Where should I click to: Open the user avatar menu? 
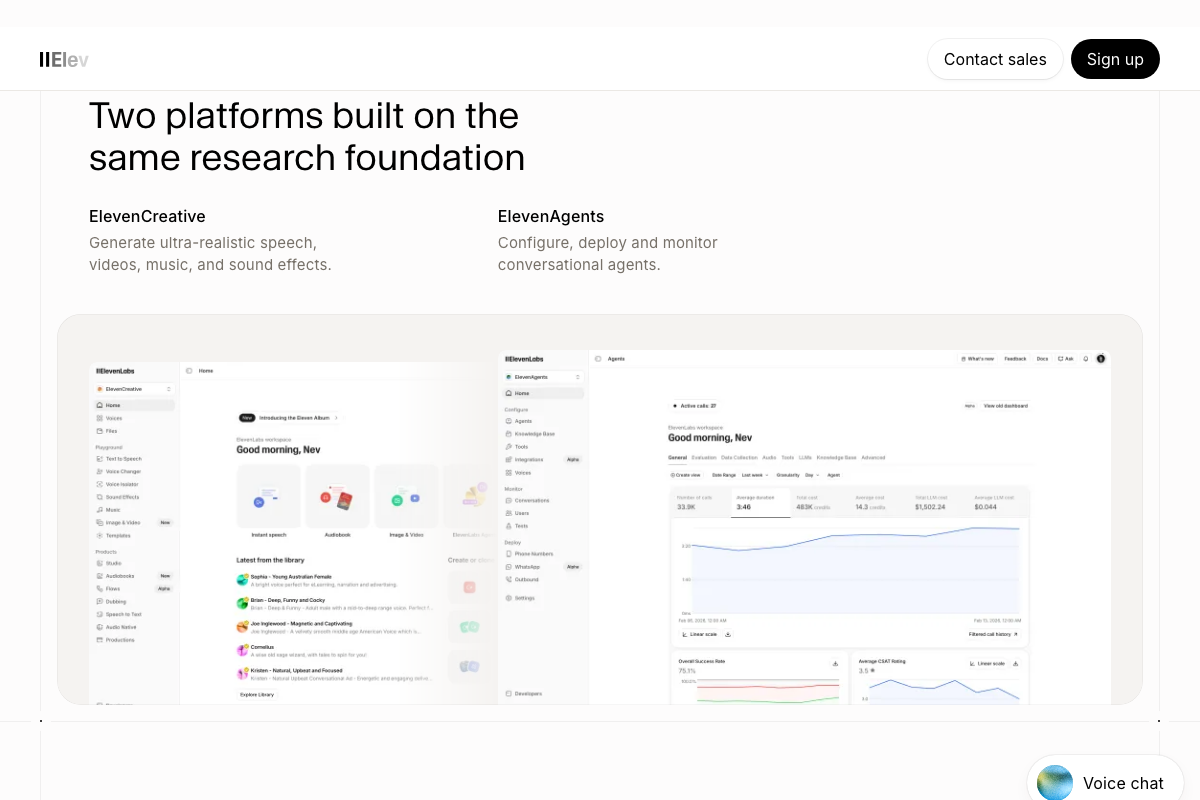(1101, 358)
